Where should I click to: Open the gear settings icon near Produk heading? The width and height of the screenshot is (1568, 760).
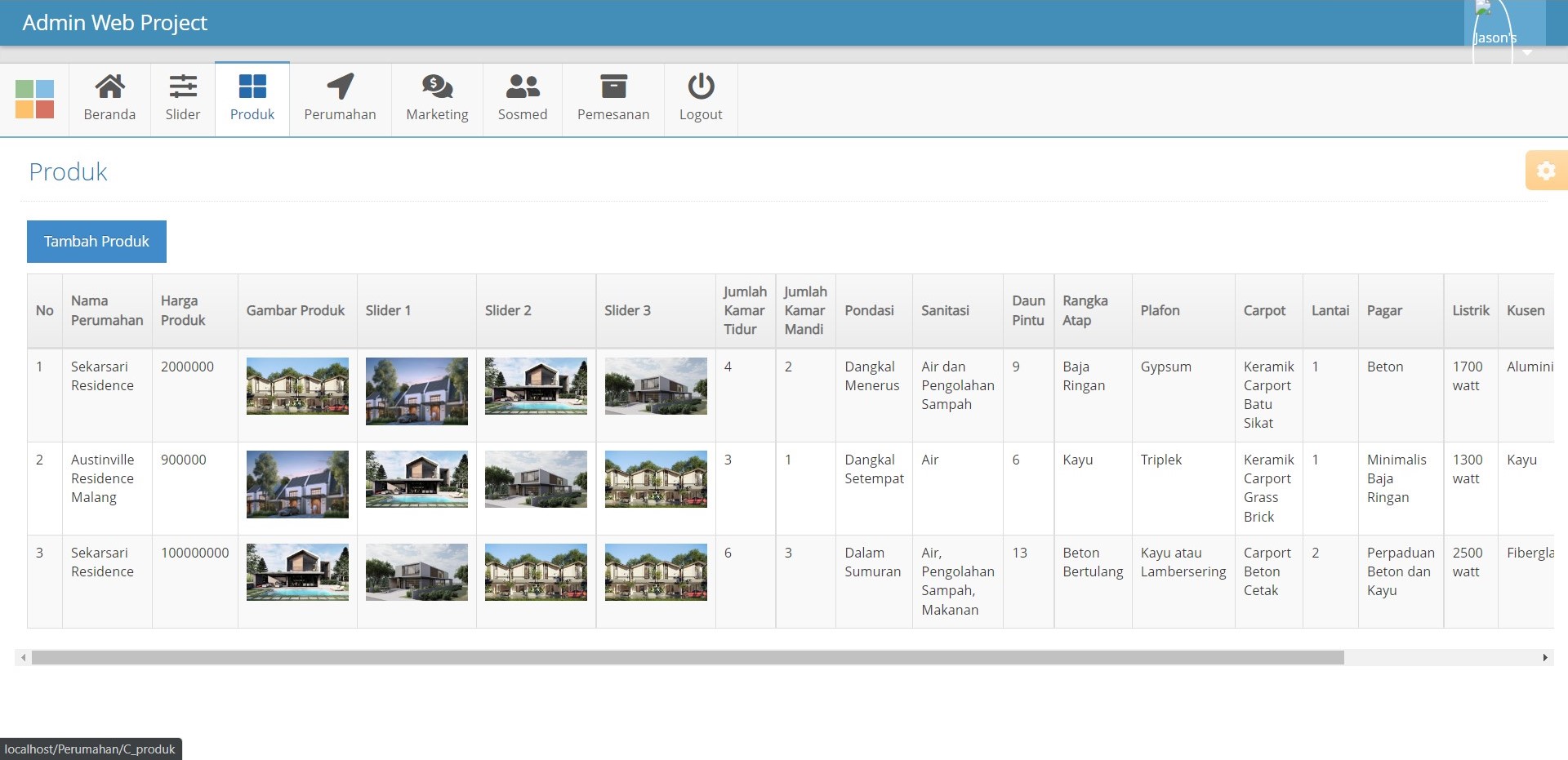point(1547,171)
